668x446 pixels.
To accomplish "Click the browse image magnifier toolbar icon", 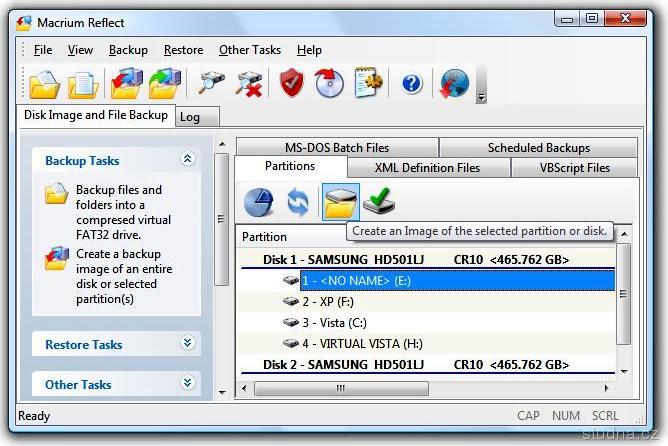I will tap(211, 82).
